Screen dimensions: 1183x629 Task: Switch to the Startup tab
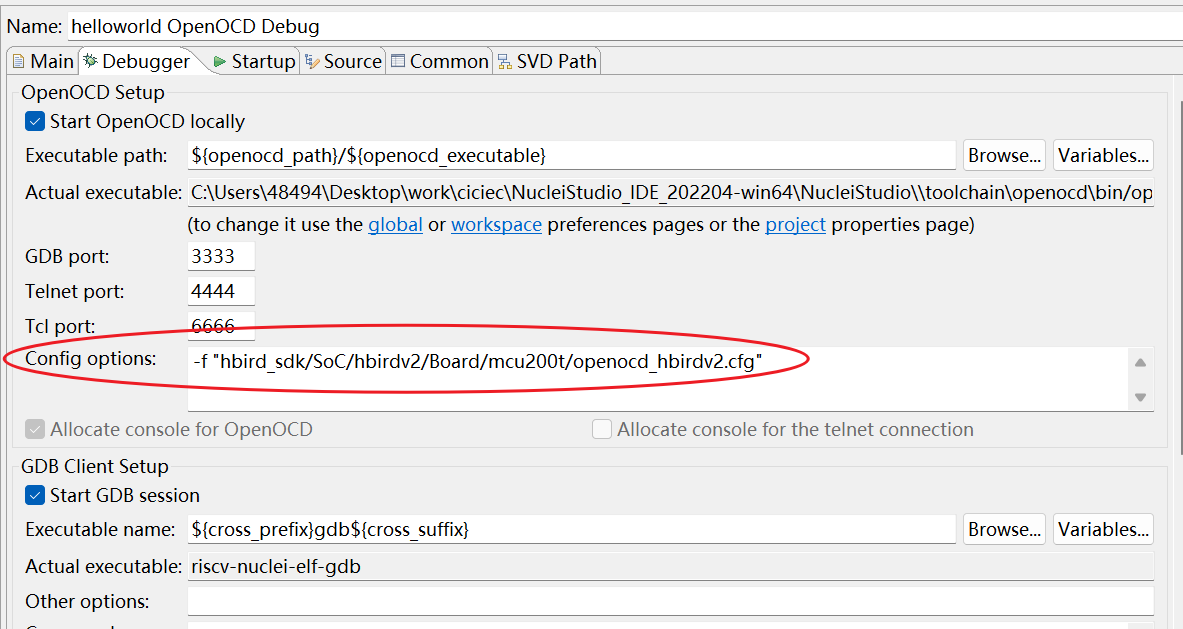point(254,62)
